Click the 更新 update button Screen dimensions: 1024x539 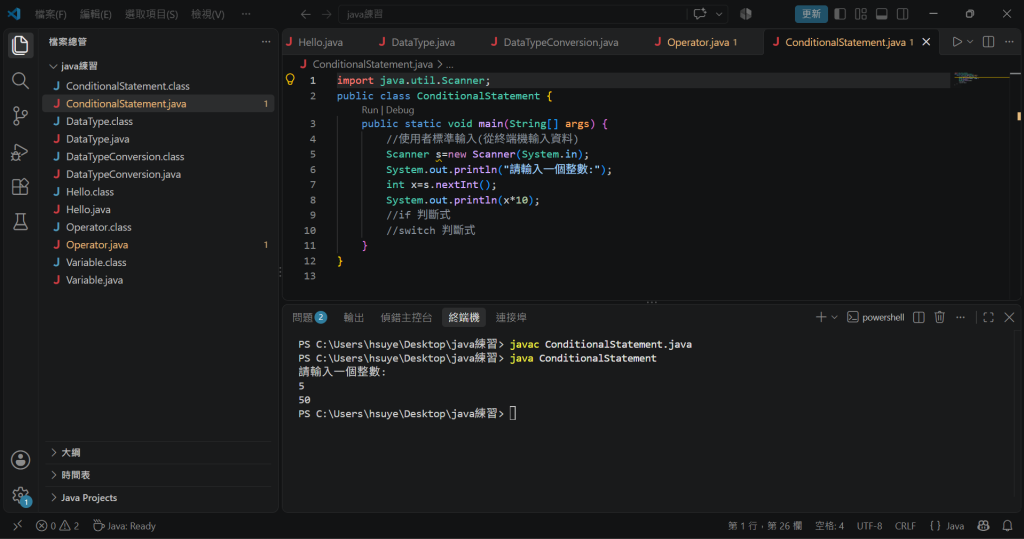(811, 14)
